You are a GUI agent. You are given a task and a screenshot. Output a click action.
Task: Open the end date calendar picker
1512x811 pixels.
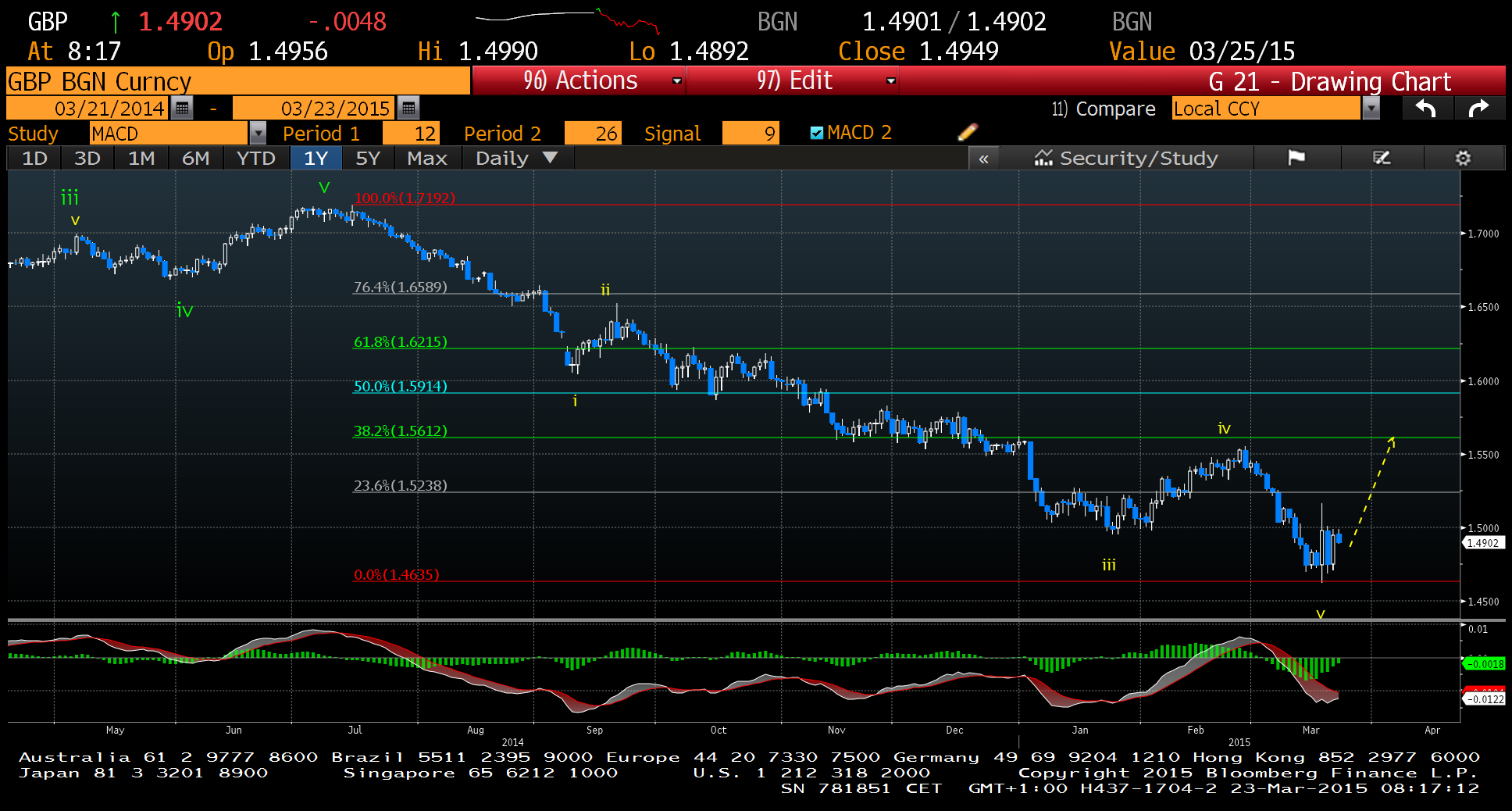click(408, 108)
